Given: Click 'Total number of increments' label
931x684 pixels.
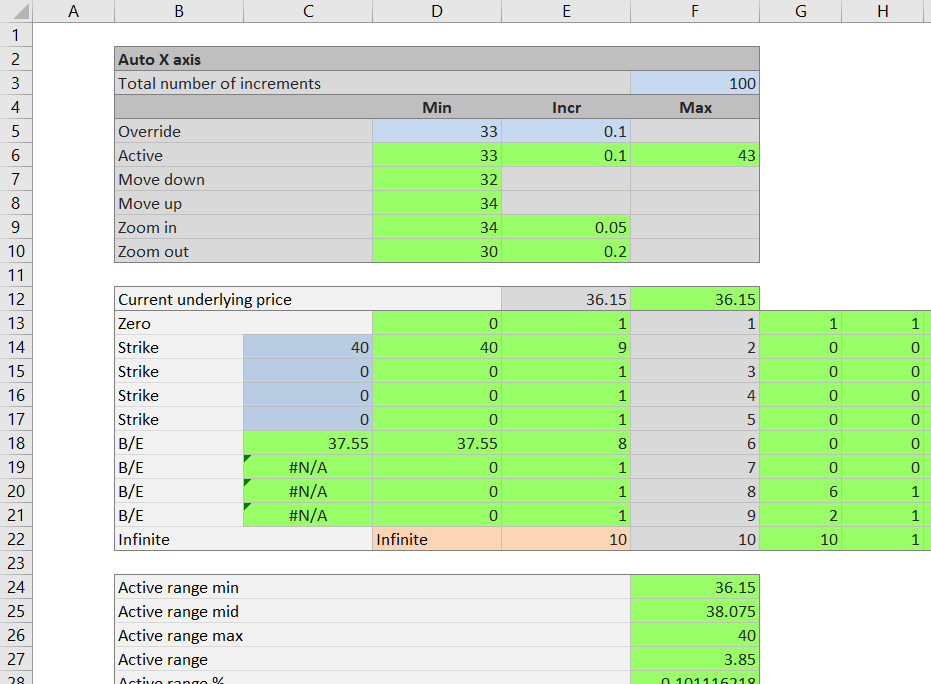Looking at the screenshot, I should [x=219, y=84].
